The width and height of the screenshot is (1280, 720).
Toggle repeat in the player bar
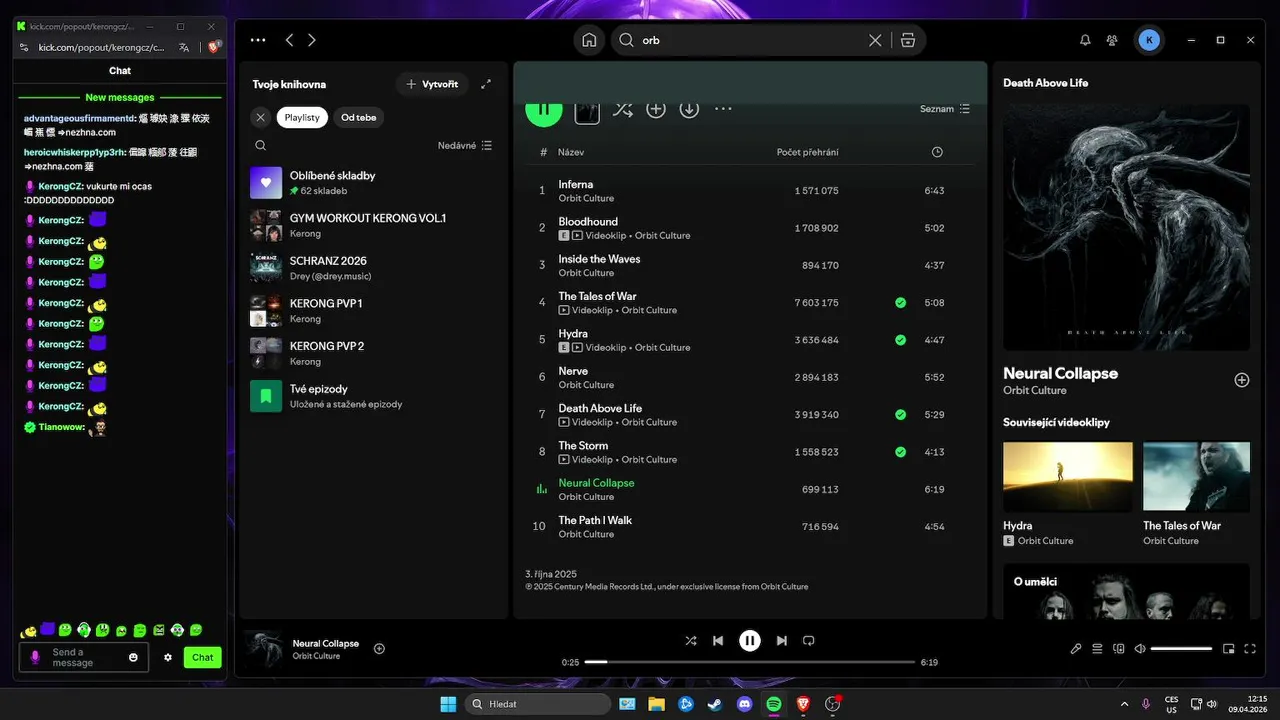tap(809, 640)
